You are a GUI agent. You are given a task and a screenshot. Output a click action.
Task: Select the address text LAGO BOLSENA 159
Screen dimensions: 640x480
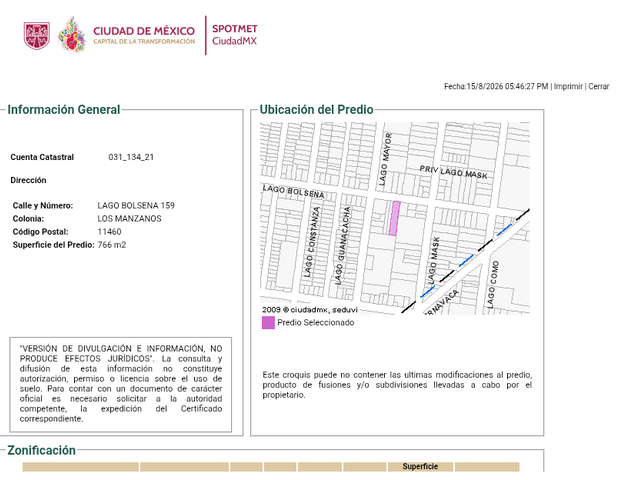[136, 205]
